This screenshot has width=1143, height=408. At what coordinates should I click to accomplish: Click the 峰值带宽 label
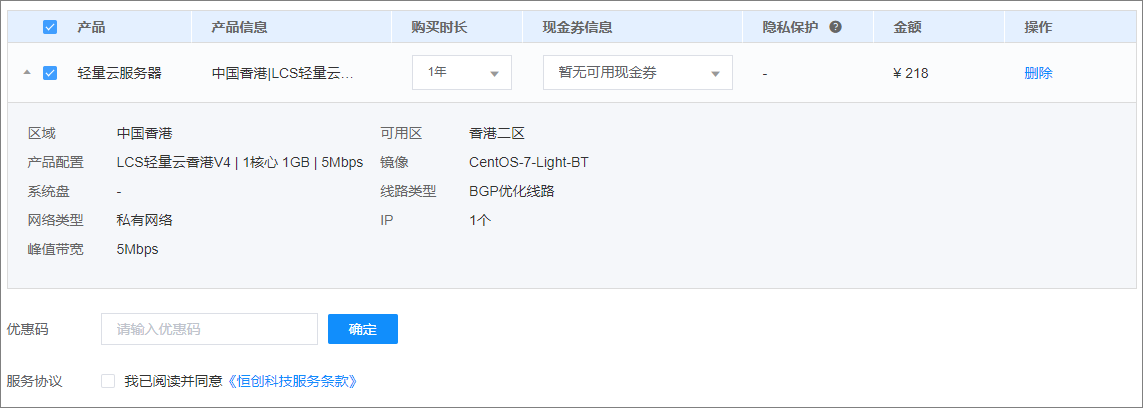pyautogui.click(x=55, y=249)
